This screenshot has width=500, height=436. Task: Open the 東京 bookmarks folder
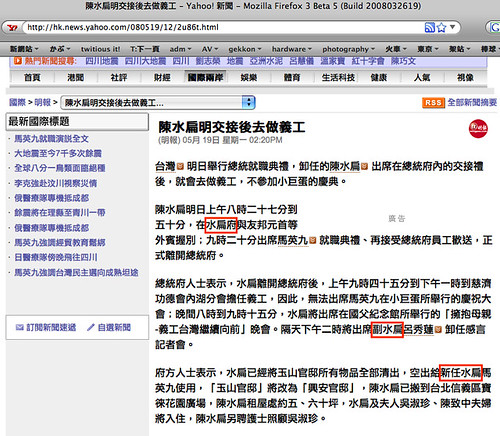pyautogui.click(x=428, y=49)
